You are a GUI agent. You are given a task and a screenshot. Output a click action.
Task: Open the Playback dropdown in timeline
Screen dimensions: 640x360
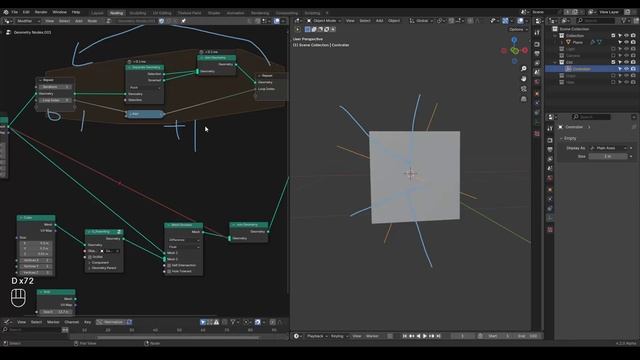(317, 336)
